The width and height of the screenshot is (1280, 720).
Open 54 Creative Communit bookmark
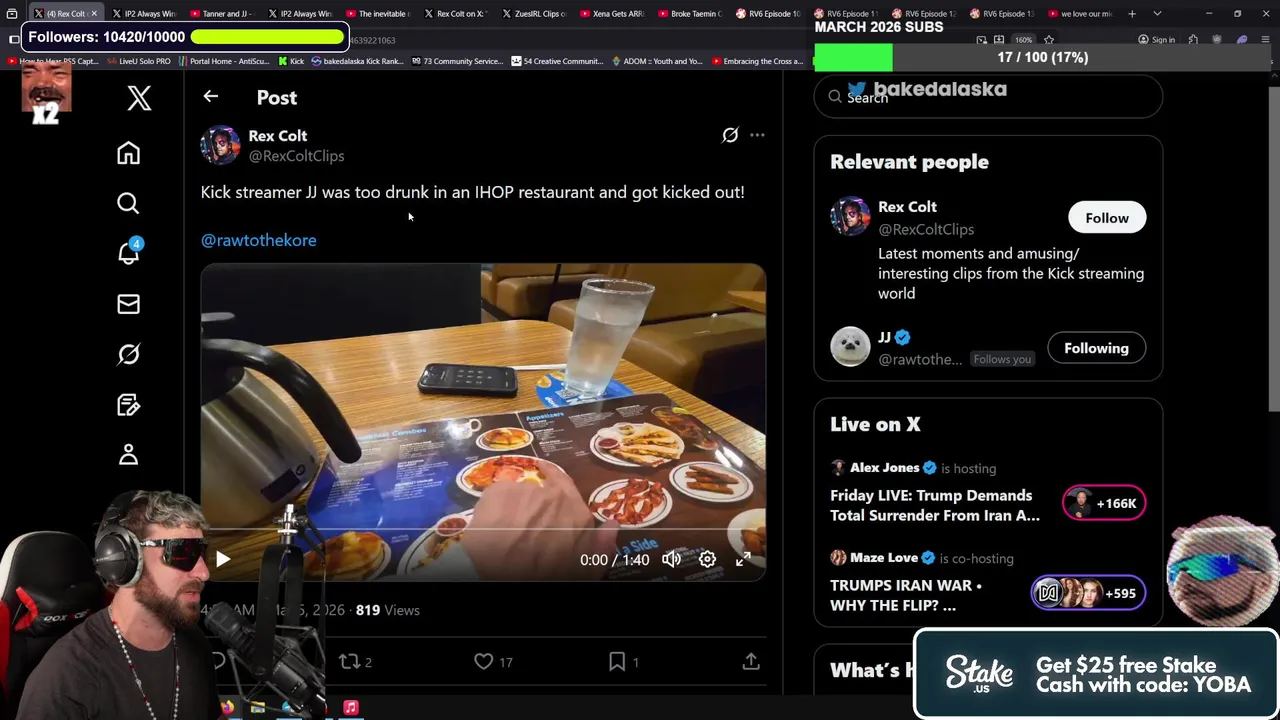click(557, 61)
